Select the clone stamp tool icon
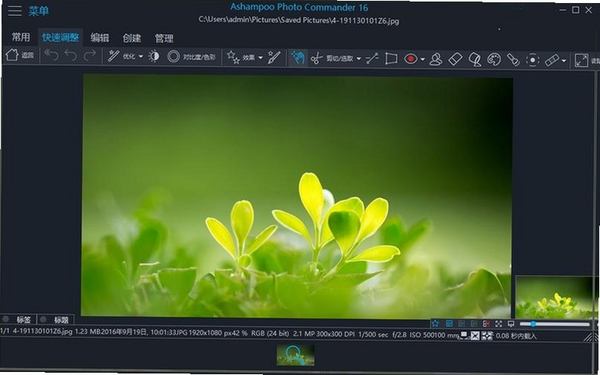The width and height of the screenshot is (600, 375). point(474,60)
